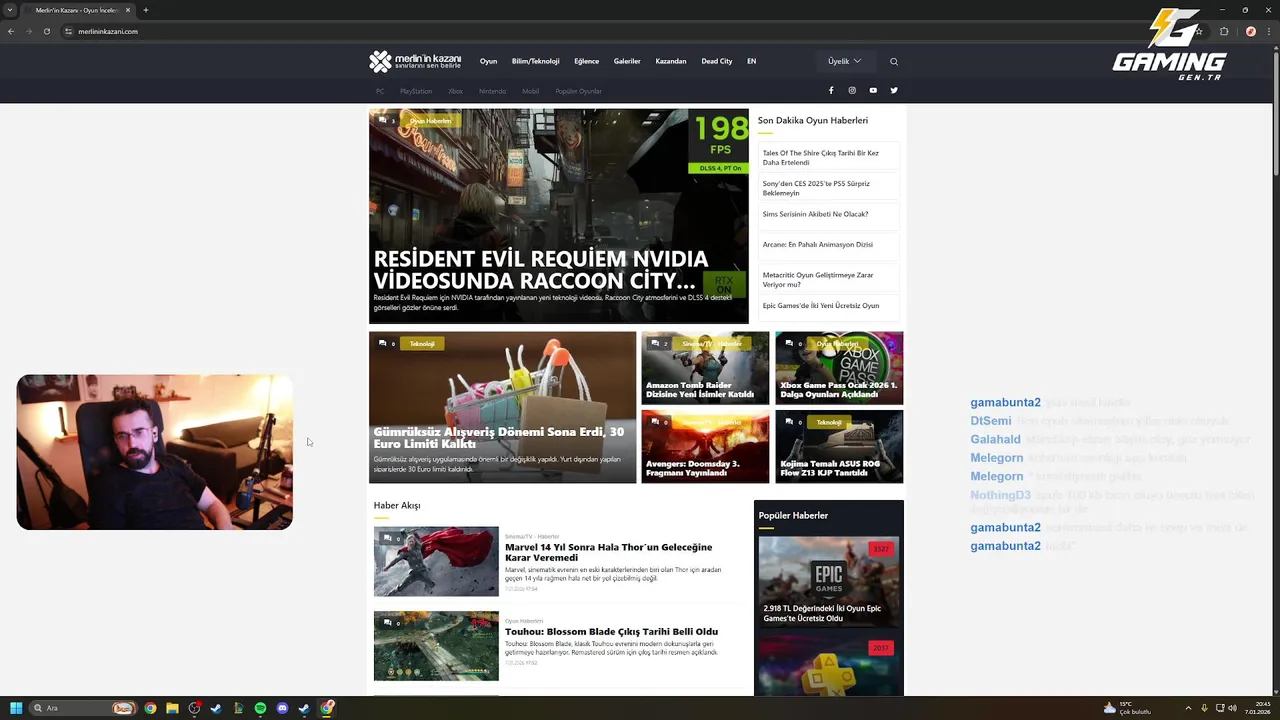This screenshot has width=1280, height=720.
Task: Open File Explorer from taskbar
Action: click(172, 708)
